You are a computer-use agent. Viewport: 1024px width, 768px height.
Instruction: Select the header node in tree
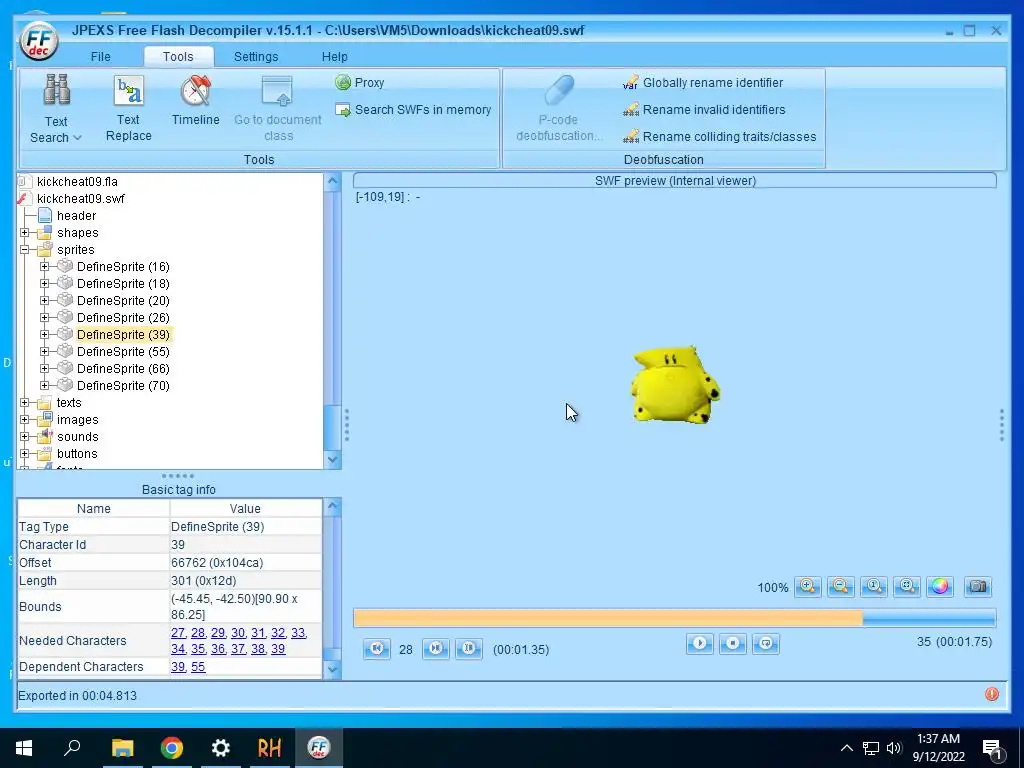76,216
